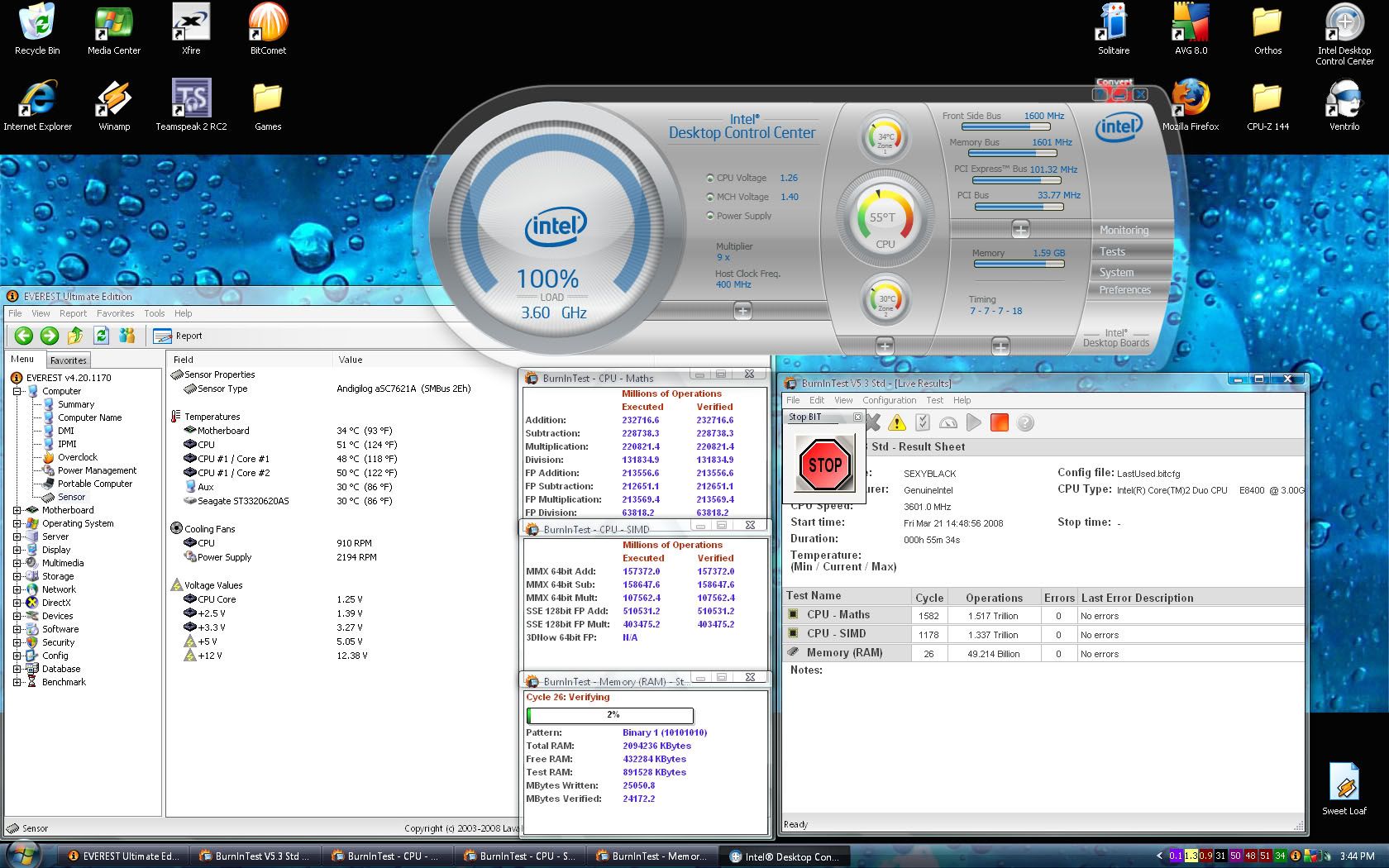Expand the Display tree node

click(x=17, y=550)
